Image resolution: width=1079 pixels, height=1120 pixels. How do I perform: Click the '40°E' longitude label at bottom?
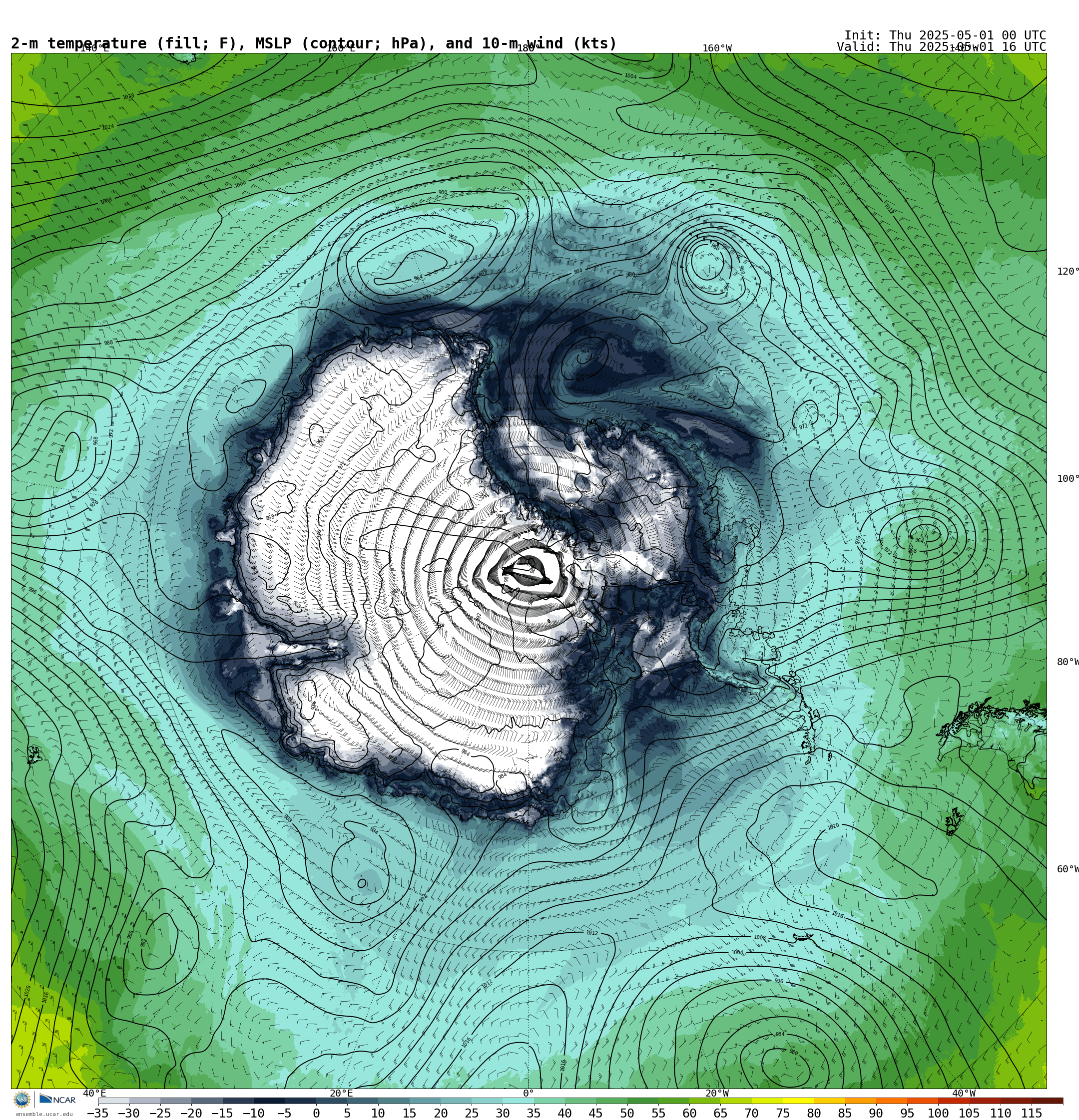click(94, 1093)
